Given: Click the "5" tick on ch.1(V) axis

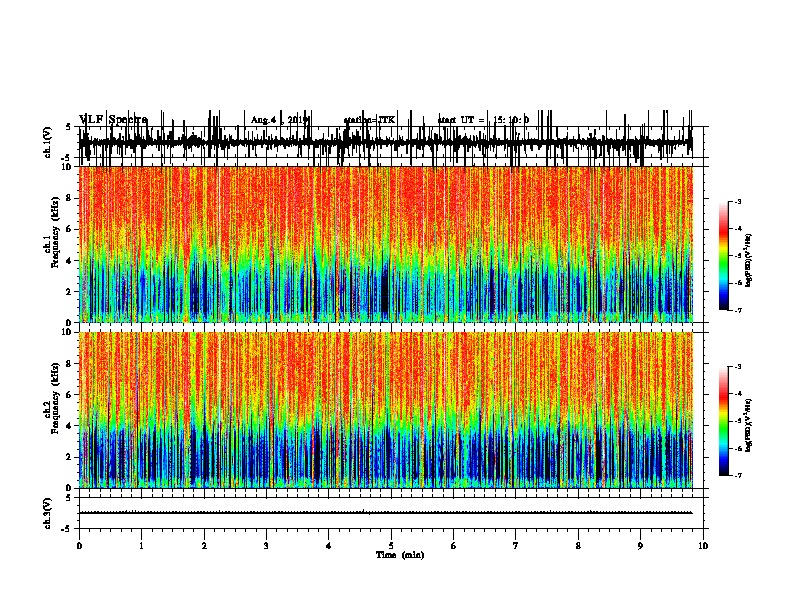Looking at the screenshot, I should 70,127.
